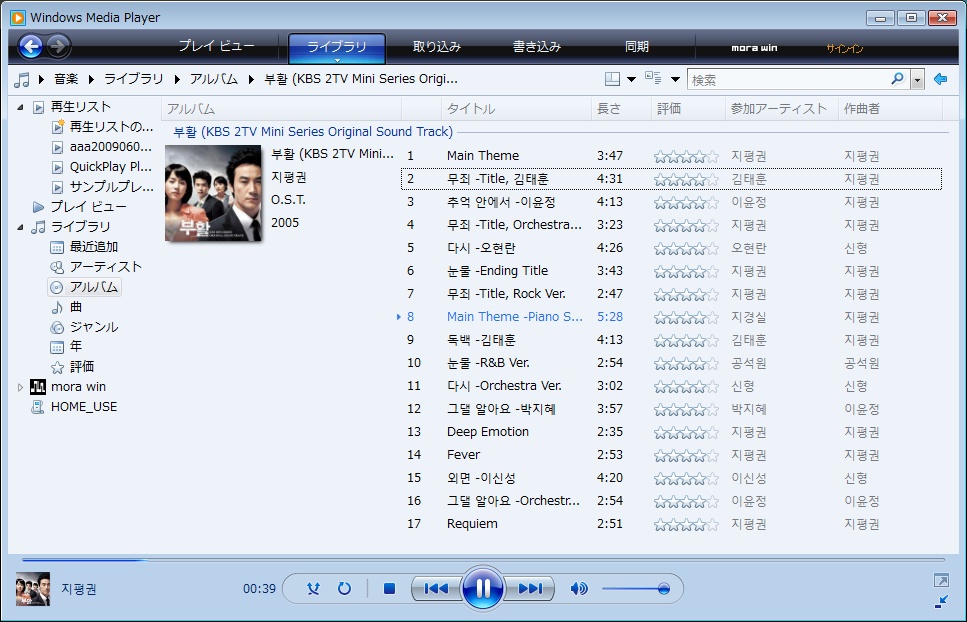Viewport: 967px width, 622px height.
Task: Rate the Requiem track stars
Action: click(x=686, y=525)
